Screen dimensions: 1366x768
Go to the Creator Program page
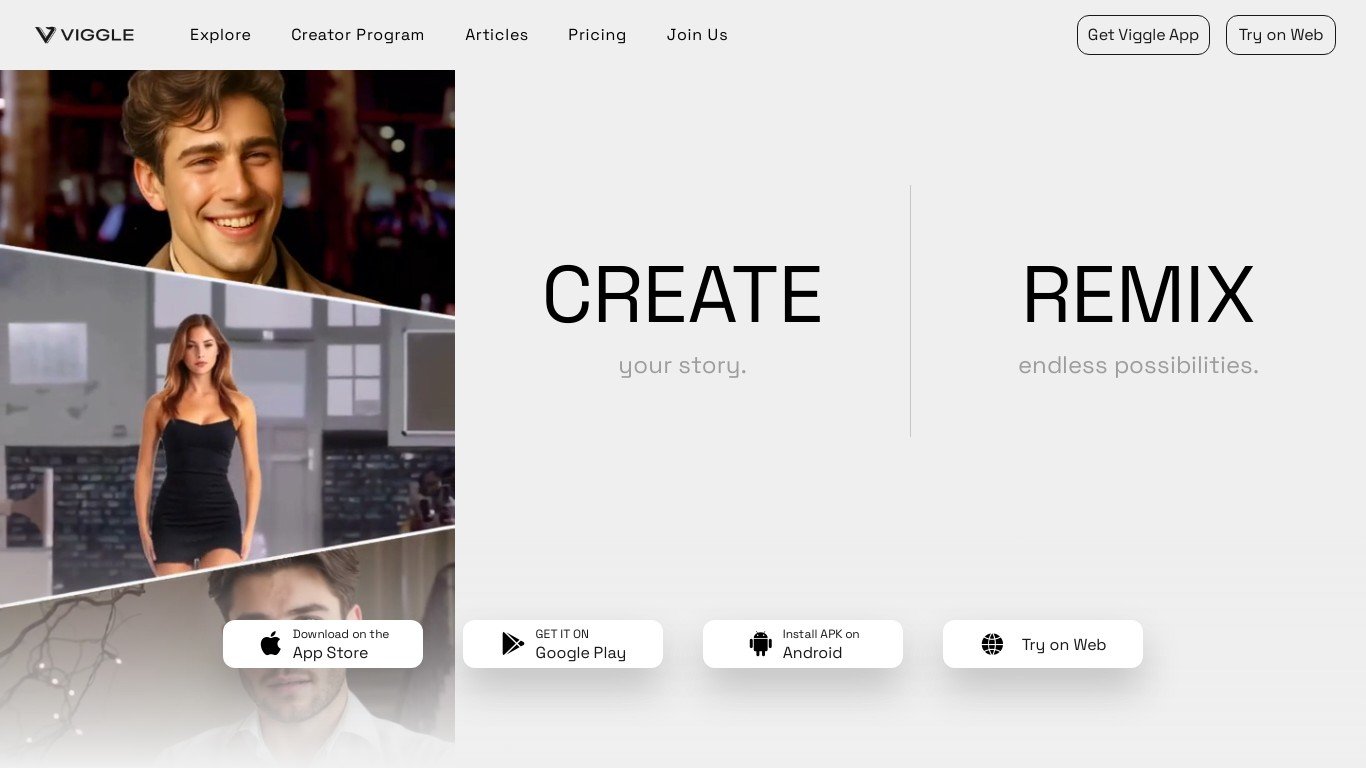point(357,35)
